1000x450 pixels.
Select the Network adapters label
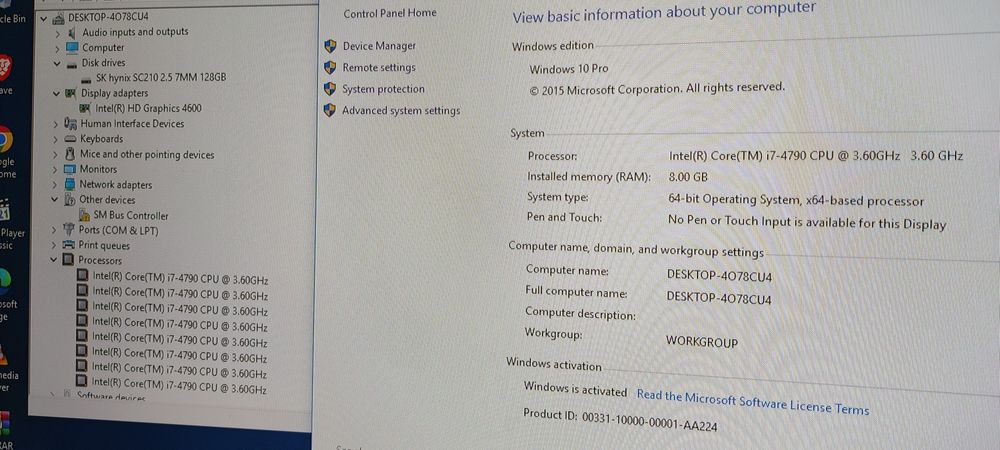tap(115, 185)
